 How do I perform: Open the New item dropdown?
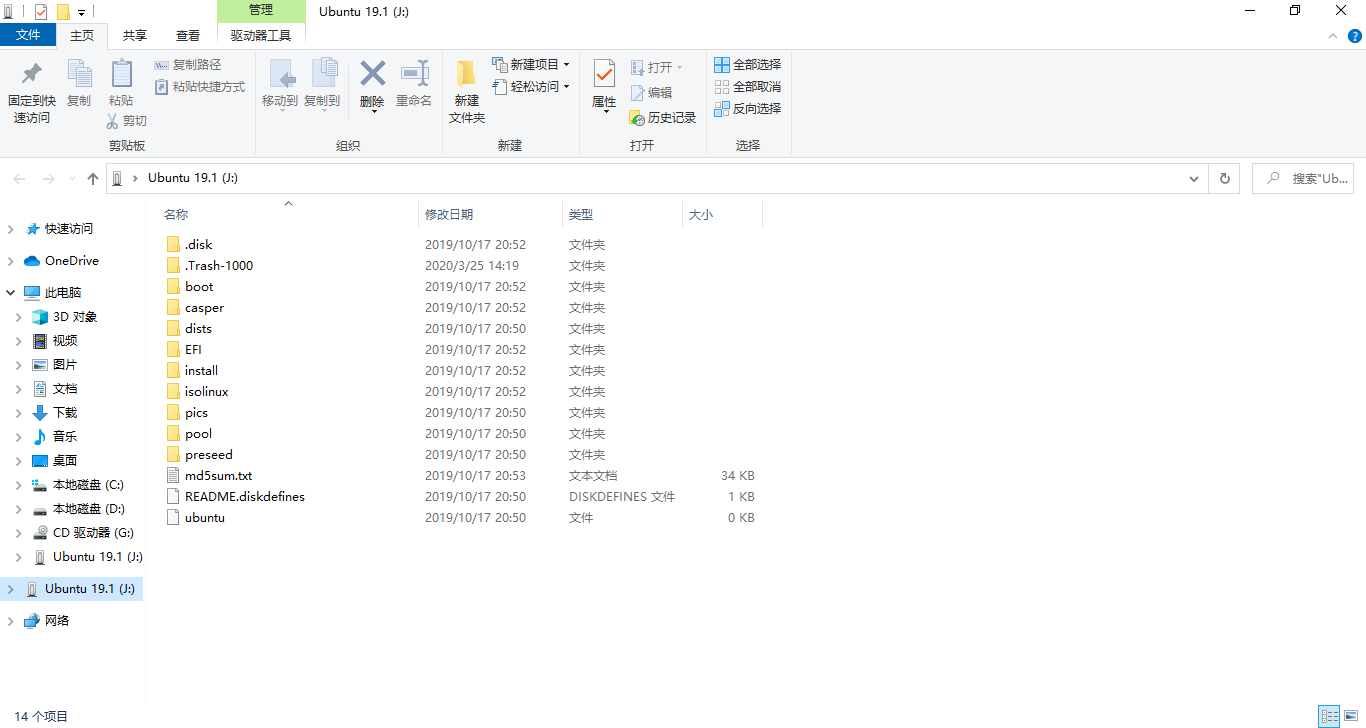click(x=531, y=65)
